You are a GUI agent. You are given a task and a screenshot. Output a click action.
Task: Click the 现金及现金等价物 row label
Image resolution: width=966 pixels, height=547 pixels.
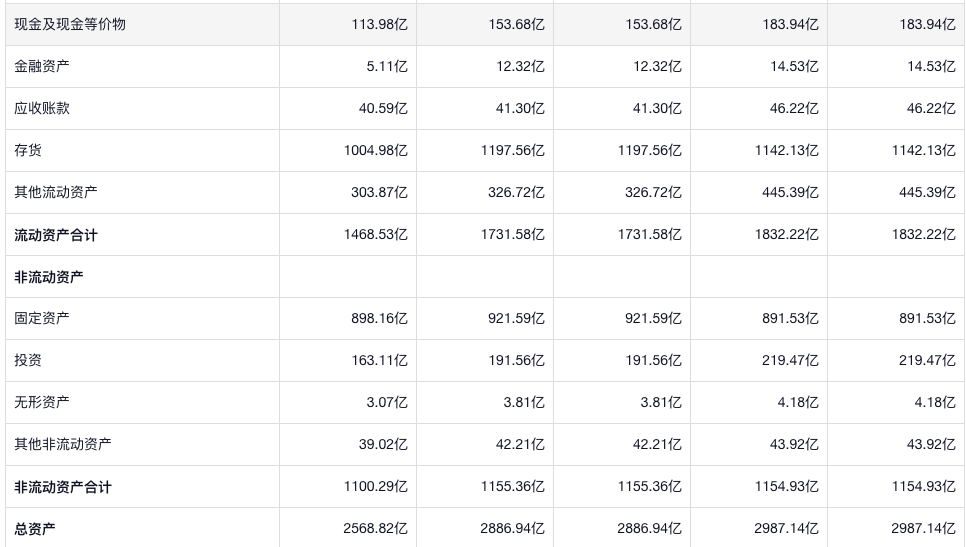coord(70,24)
